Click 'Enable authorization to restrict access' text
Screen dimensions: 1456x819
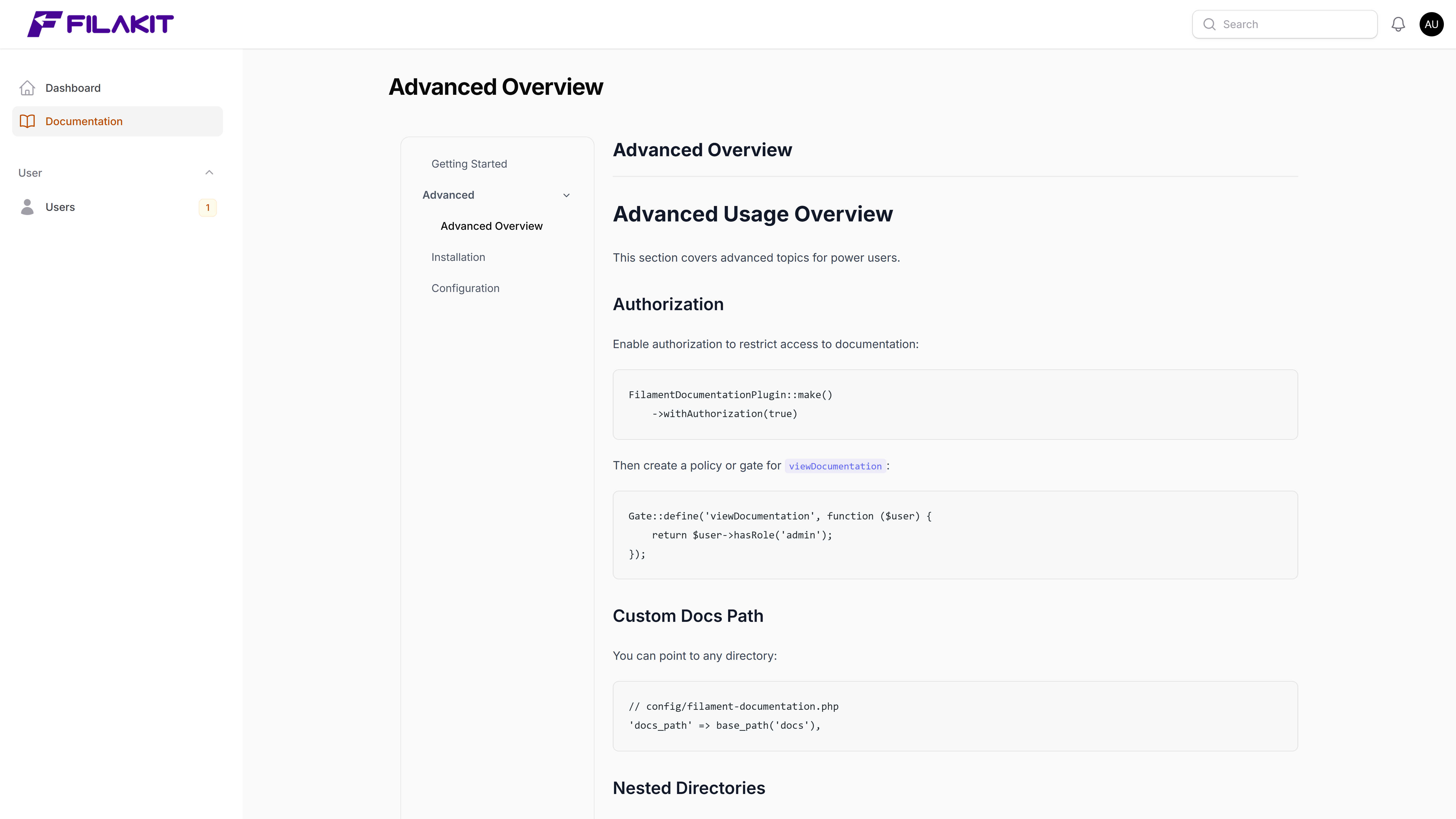coord(765,344)
